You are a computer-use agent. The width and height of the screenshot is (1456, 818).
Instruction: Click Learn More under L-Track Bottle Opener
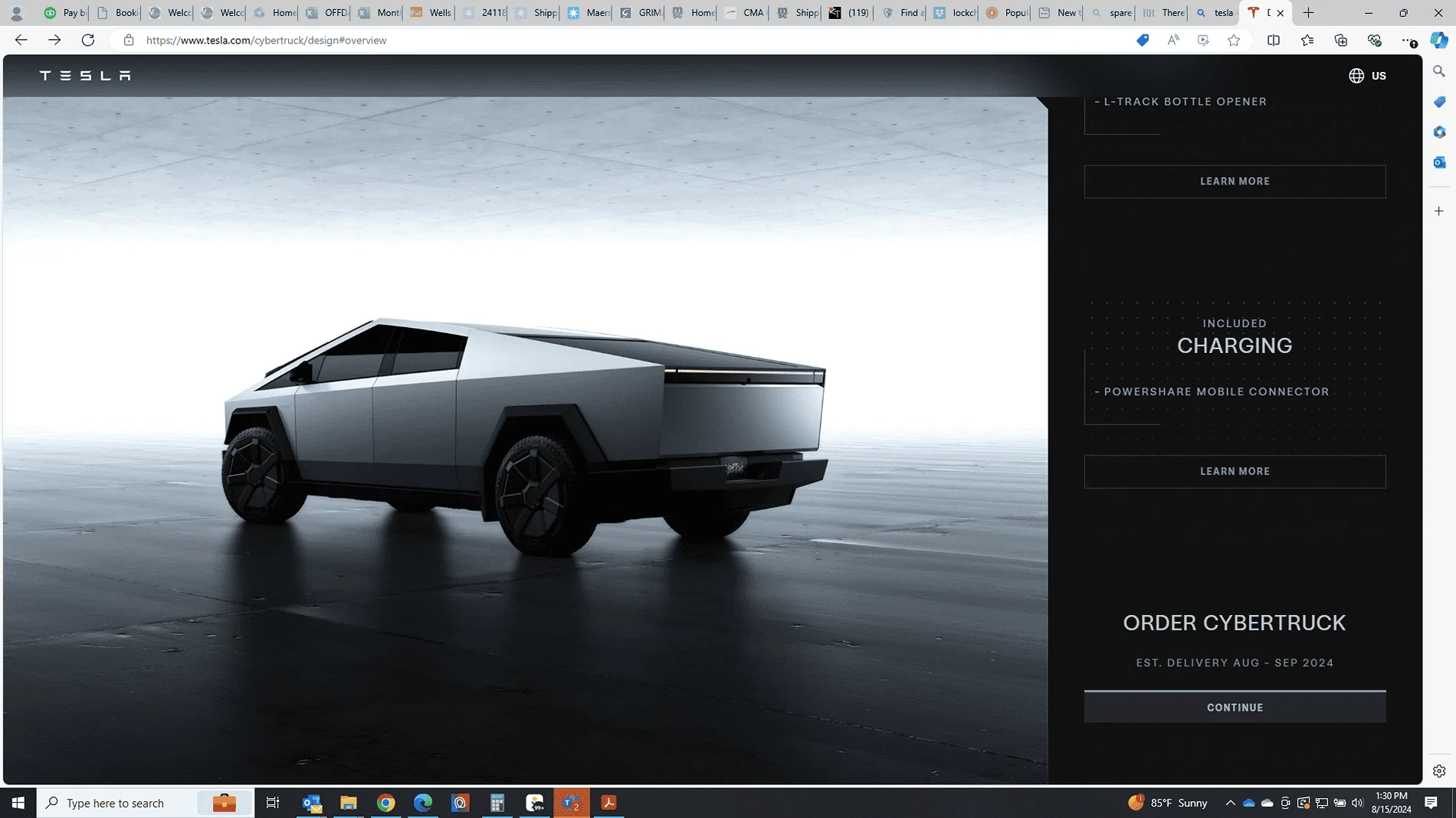[x=1235, y=182]
